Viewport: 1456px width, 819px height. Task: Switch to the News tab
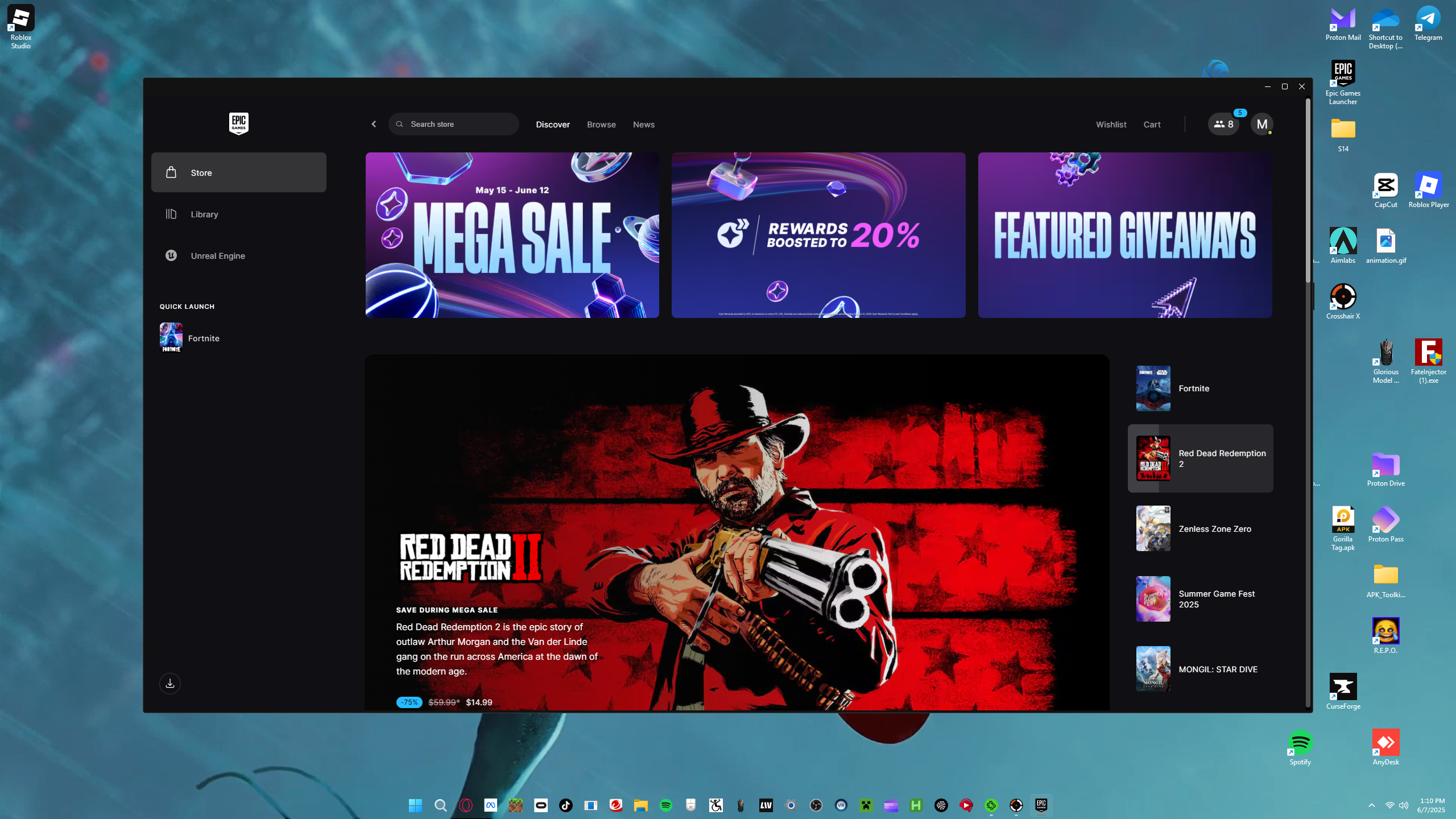click(643, 125)
